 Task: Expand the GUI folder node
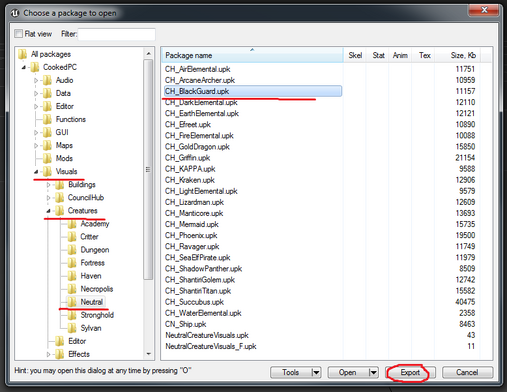tap(36, 132)
